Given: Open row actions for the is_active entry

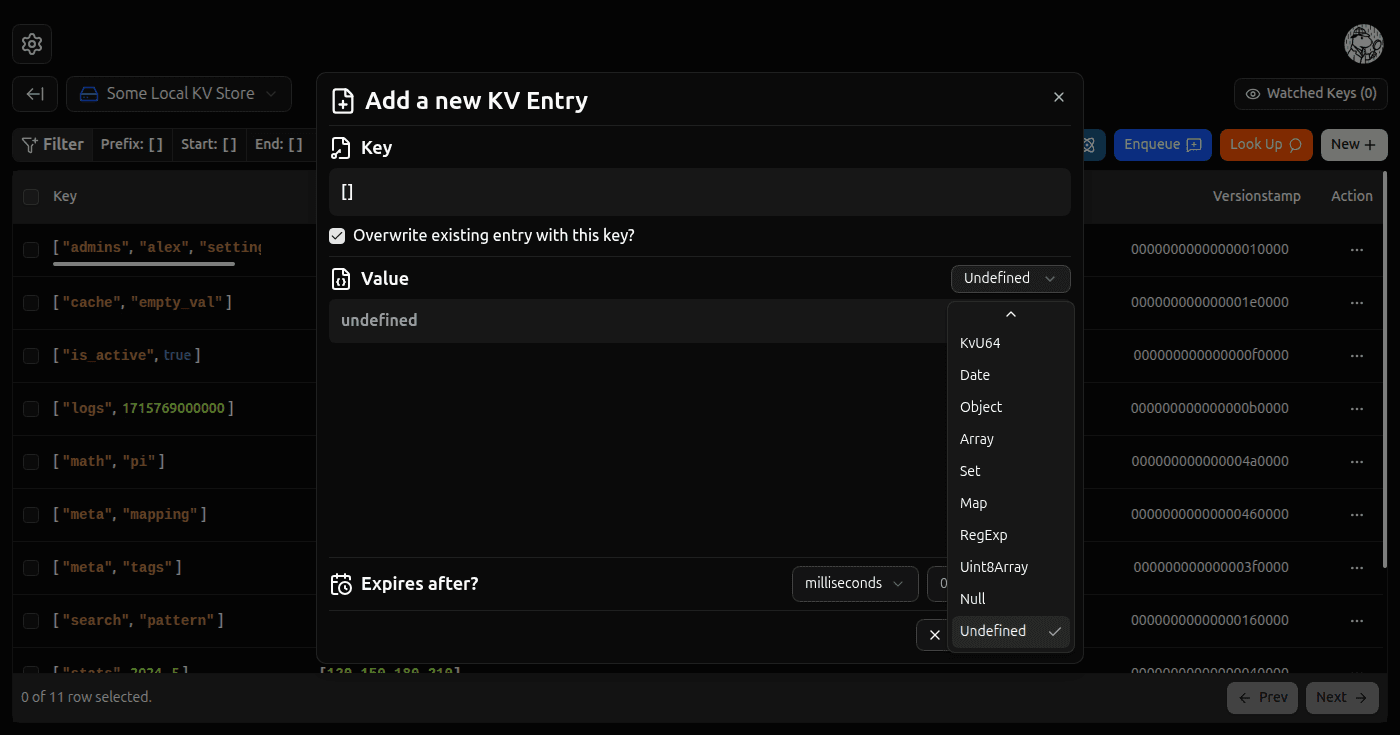Looking at the screenshot, I should click(x=1357, y=355).
